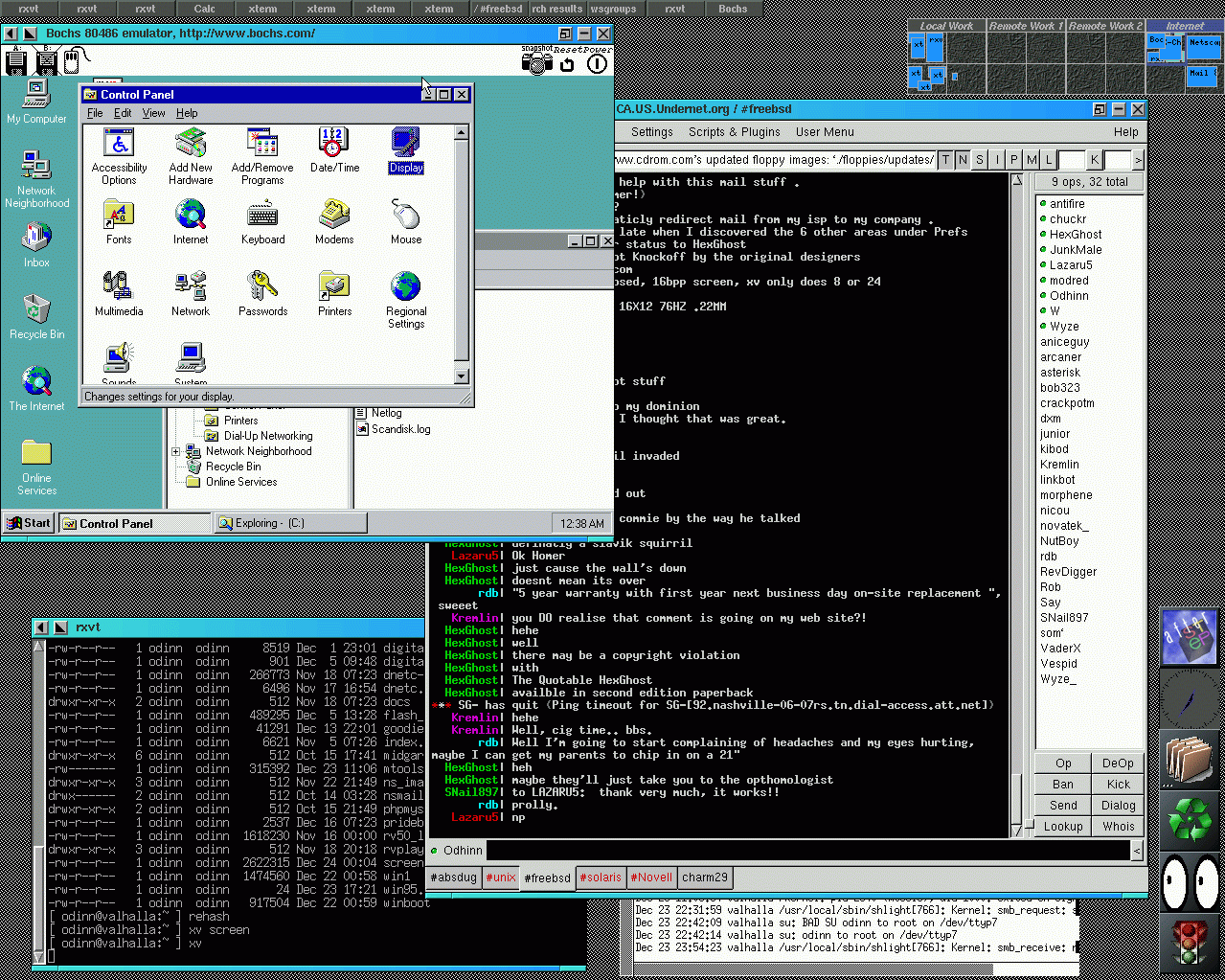1225x980 pixels.
Task: Open the View menu in Control Panel
Action: (153, 113)
